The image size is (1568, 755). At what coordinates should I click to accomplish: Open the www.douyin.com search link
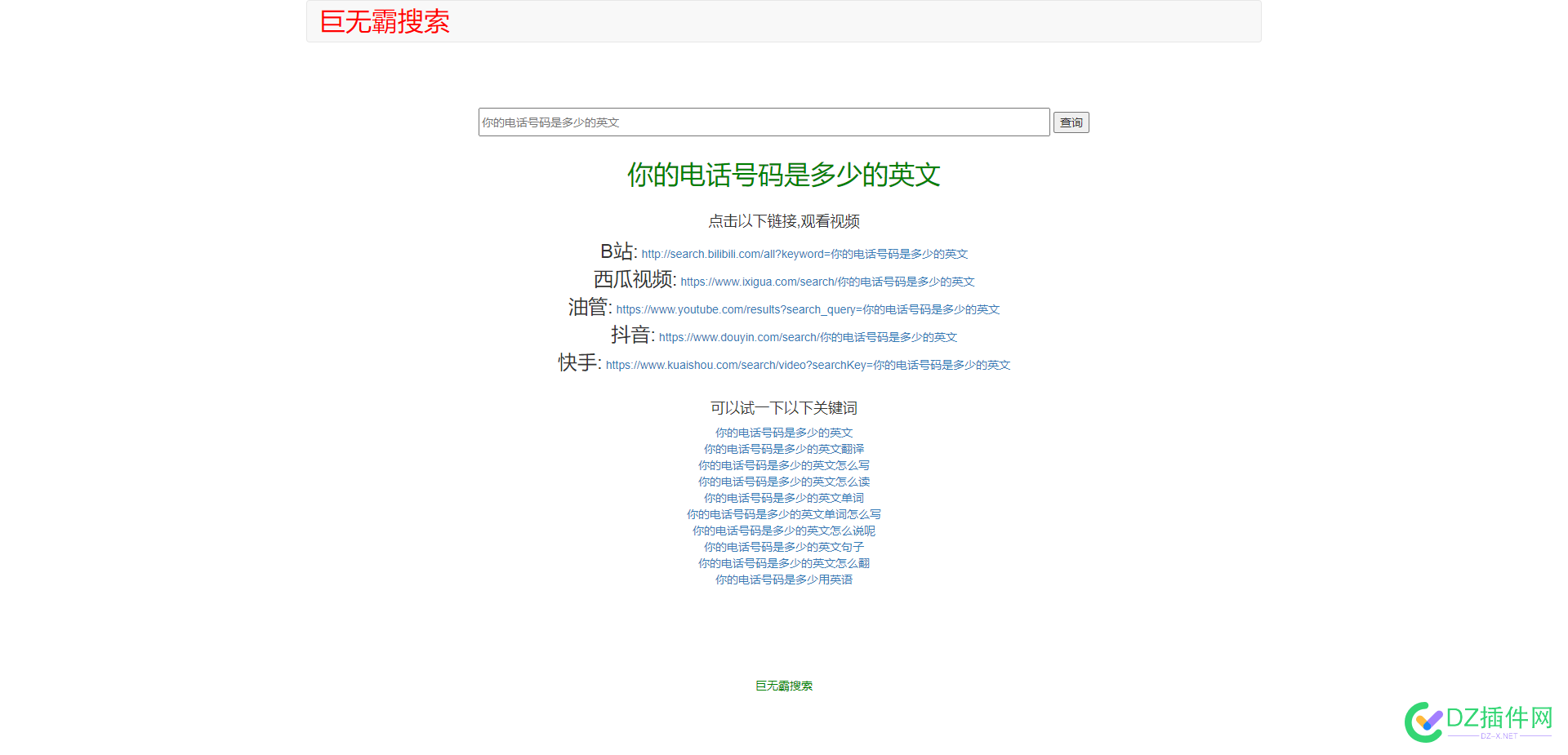pyautogui.click(x=808, y=337)
